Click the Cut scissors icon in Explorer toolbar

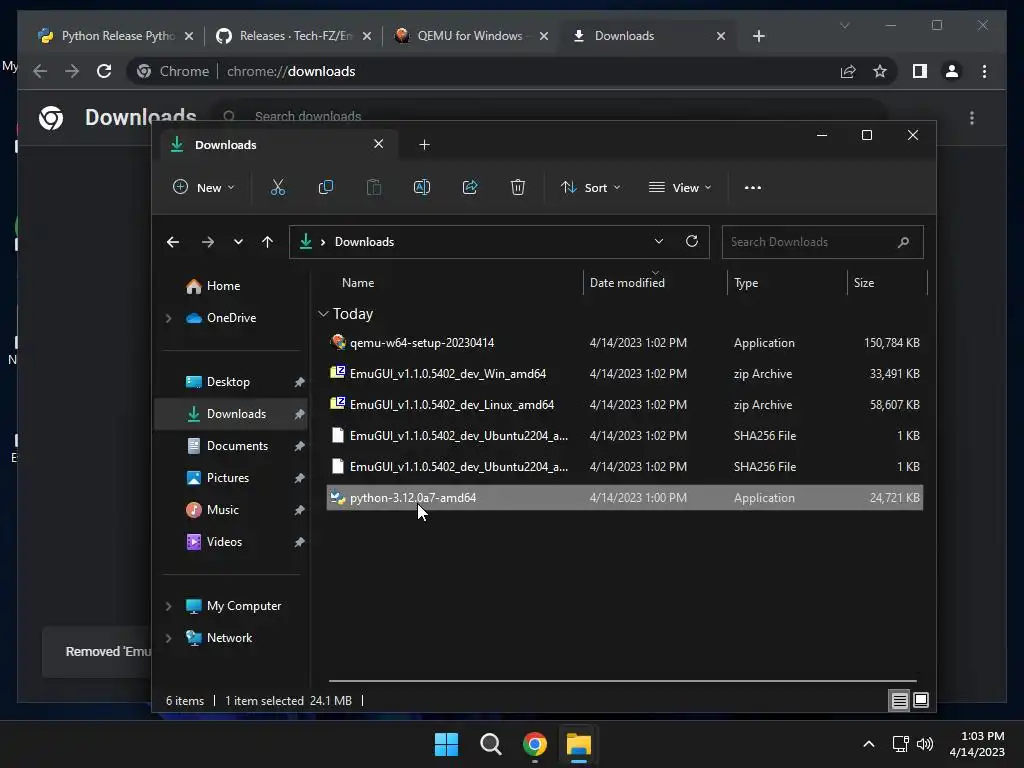[278, 187]
